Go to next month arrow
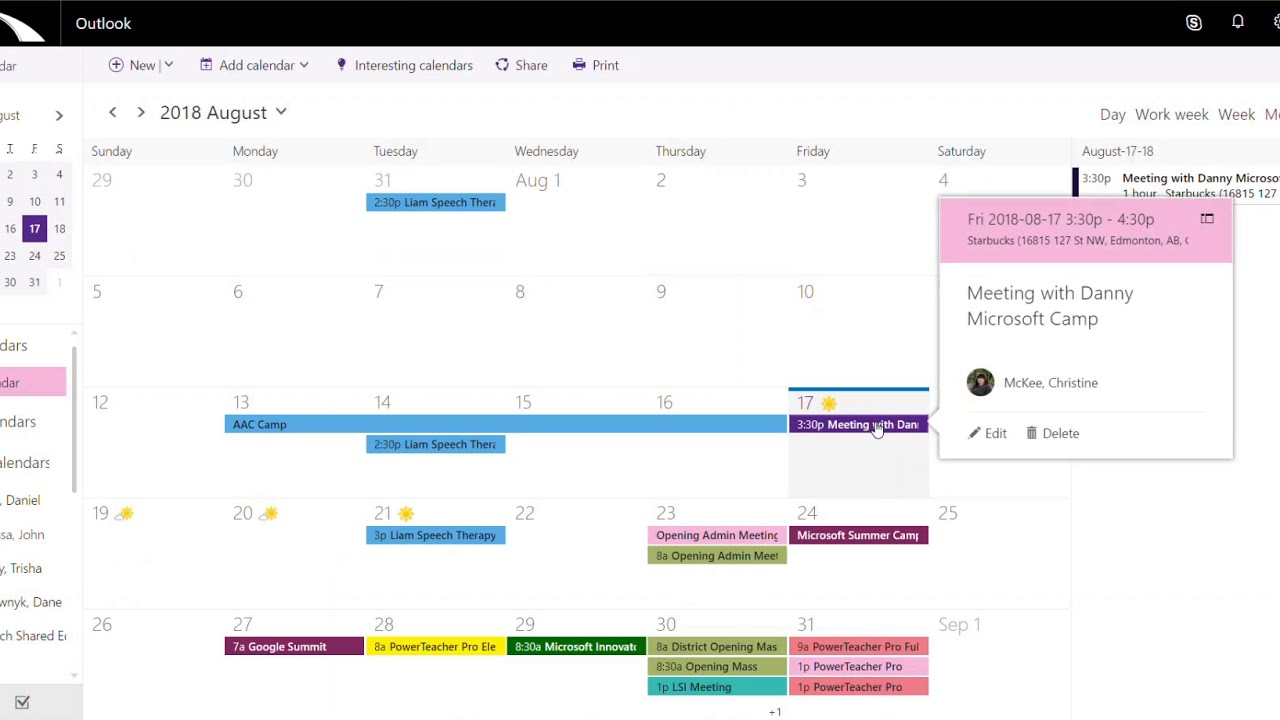The width and height of the screenshot is (1280, 720). coord(141,113)
